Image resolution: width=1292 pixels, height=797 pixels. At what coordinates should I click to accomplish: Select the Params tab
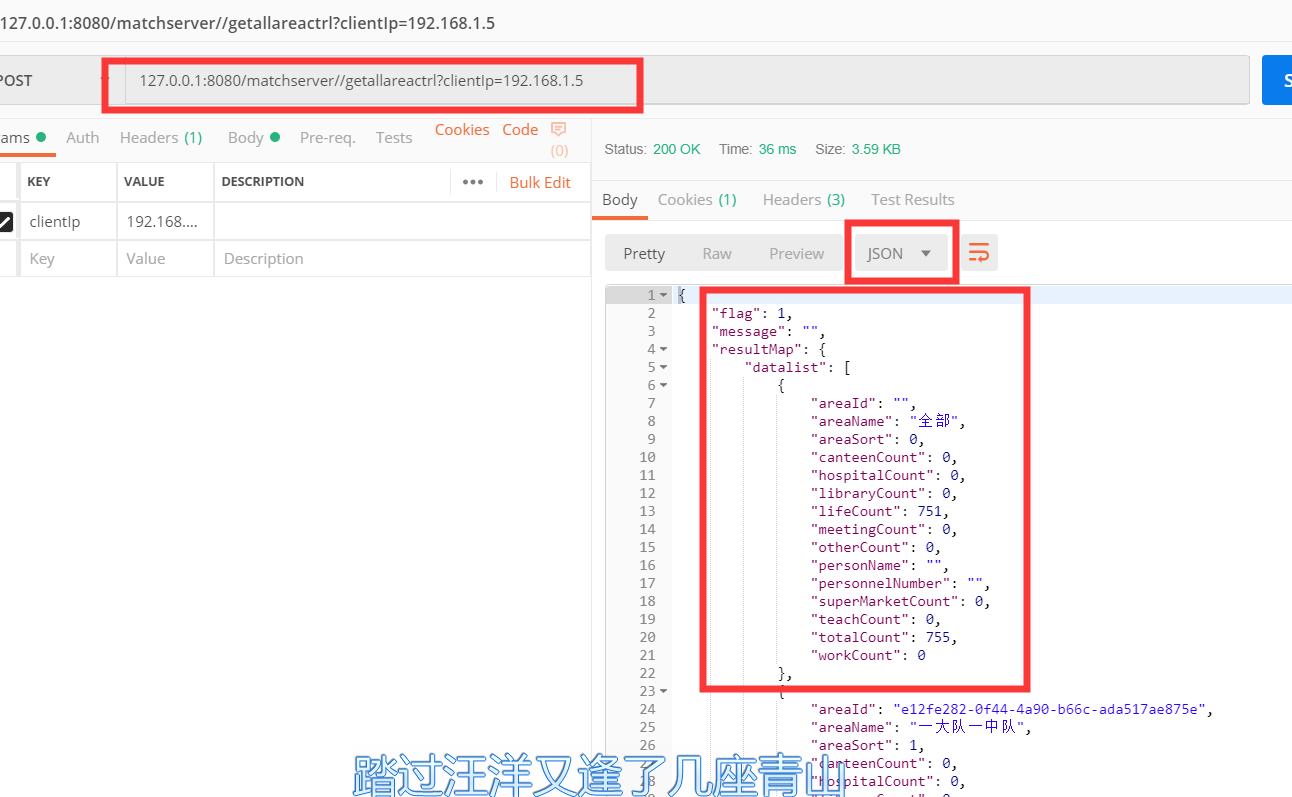click(x=24, y=138)
